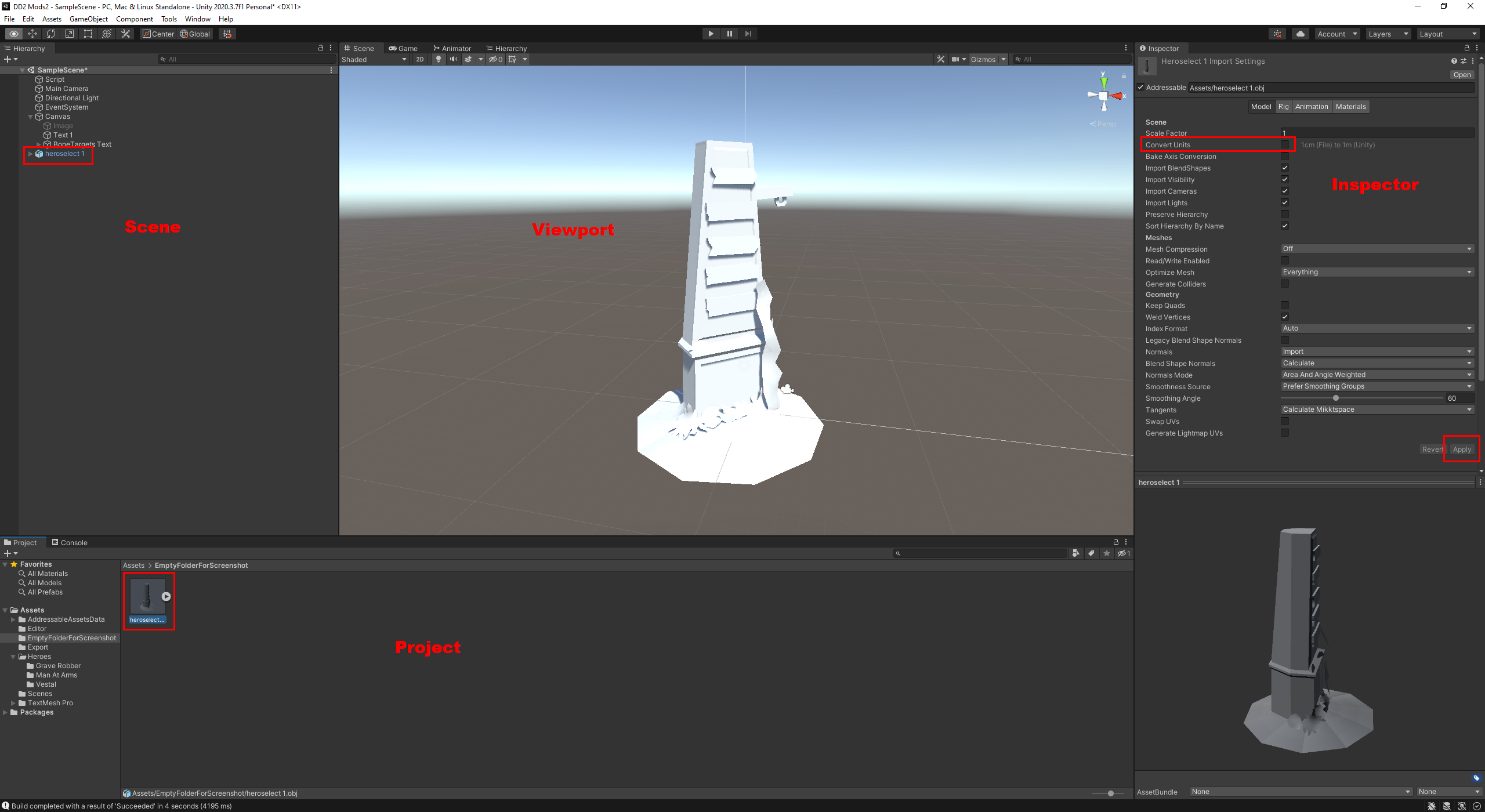Select the heroselect thumbnail in Project

pyautogui.click(x=147, y=596)
